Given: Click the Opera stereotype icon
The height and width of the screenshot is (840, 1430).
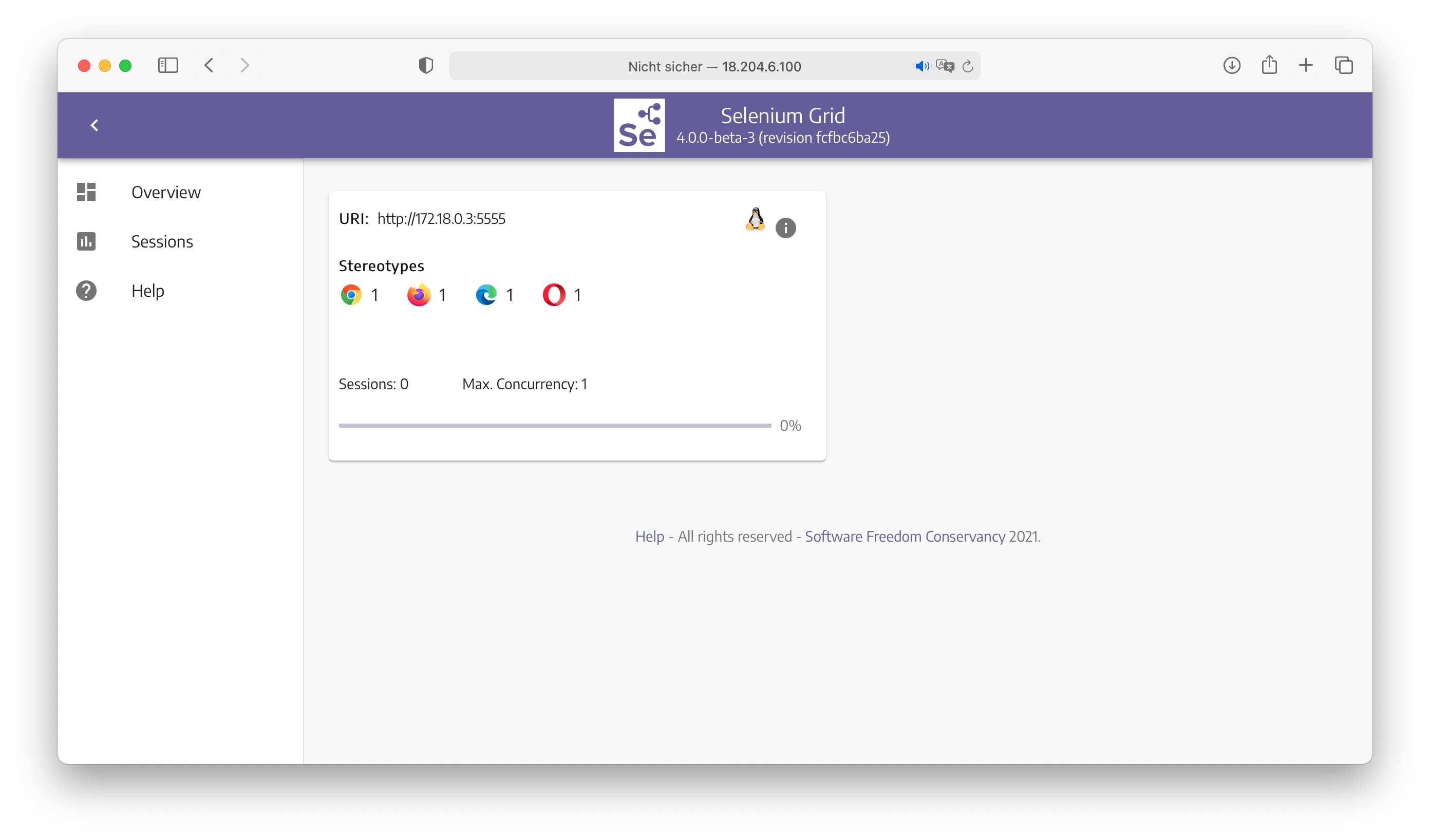Looking at the screenshot, I should coord(554,295).
